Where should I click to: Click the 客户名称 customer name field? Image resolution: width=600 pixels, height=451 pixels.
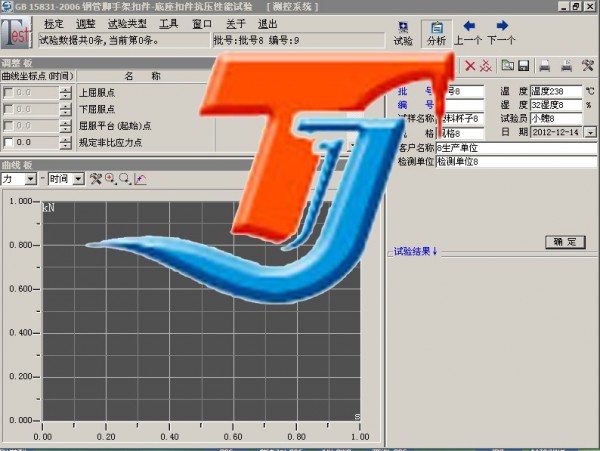pos(516,148)
